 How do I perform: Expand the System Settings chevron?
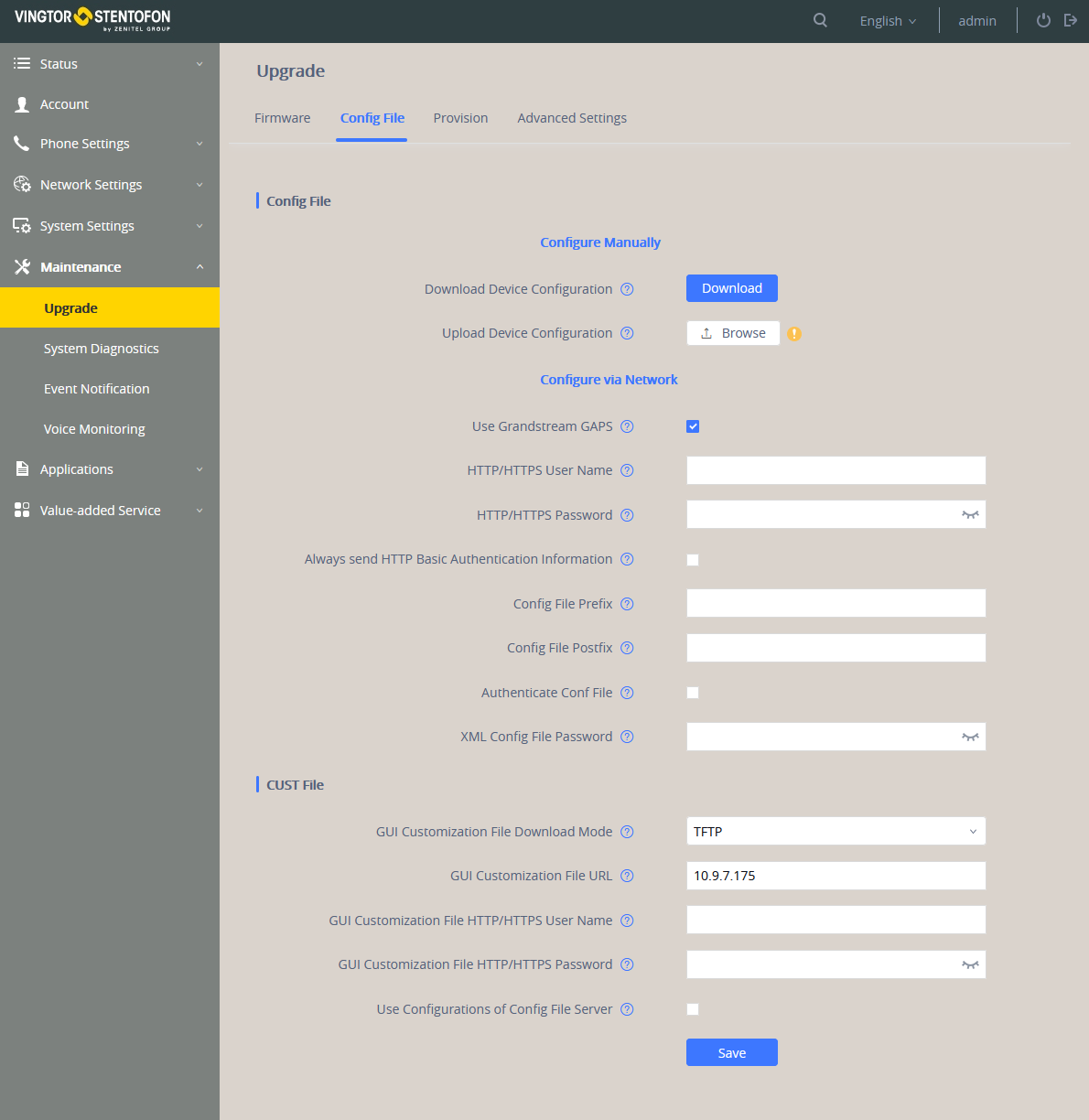coord(199,226)
